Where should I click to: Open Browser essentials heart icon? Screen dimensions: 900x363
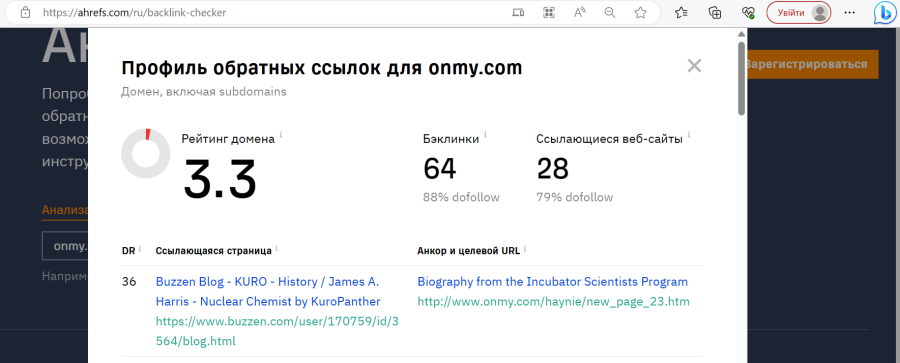pos(747,13)
